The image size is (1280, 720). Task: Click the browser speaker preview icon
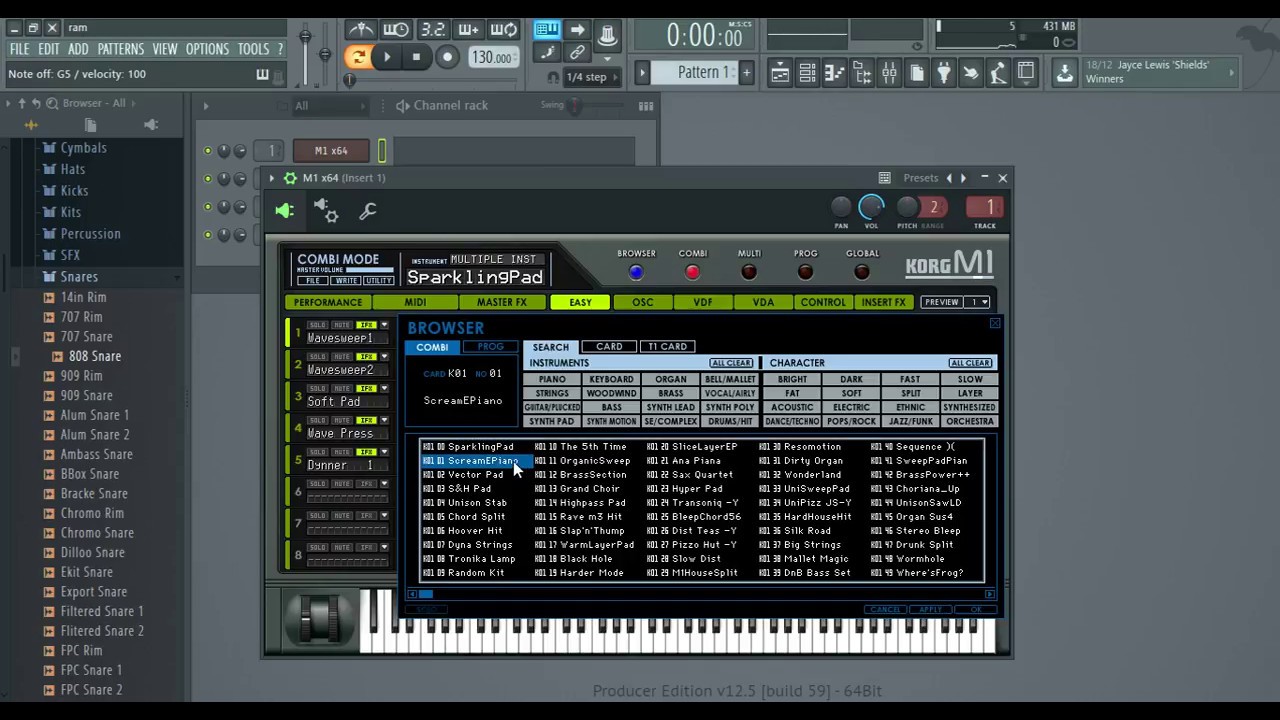pyautogui.click(x=151, y=125)
